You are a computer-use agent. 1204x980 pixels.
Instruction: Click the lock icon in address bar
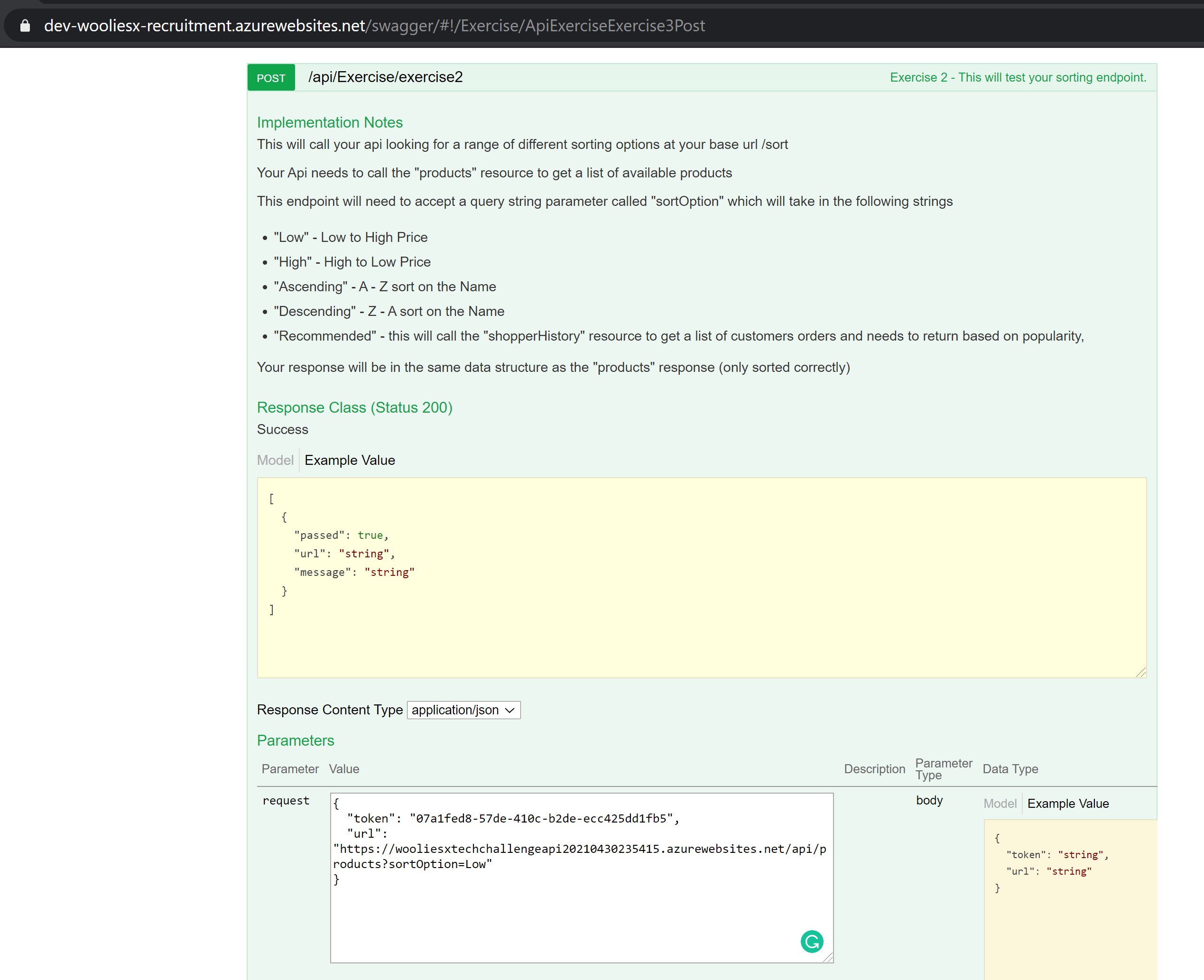pyautogui.click(x=25, y=26)
